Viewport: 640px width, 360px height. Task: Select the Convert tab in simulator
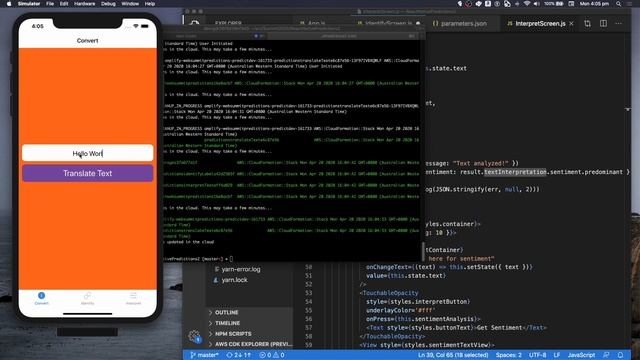41,298
